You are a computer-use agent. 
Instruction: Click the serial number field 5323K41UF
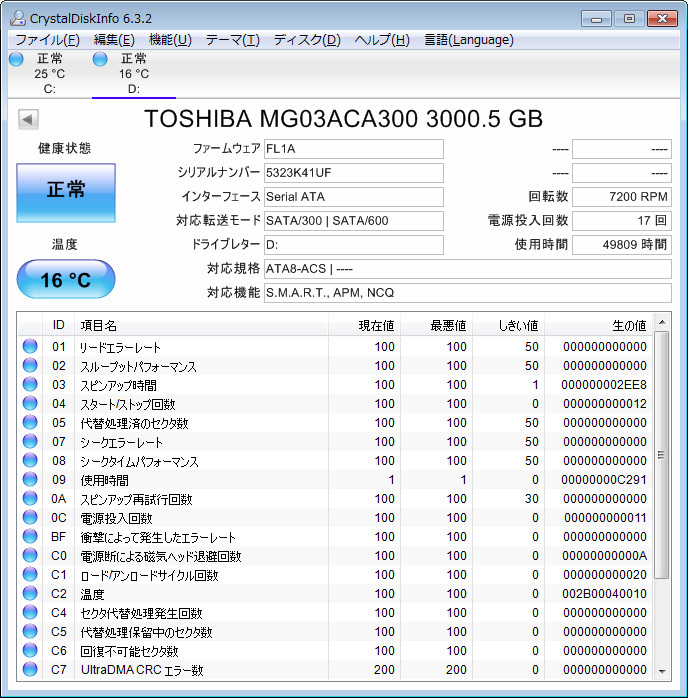(x=353, y=172)
